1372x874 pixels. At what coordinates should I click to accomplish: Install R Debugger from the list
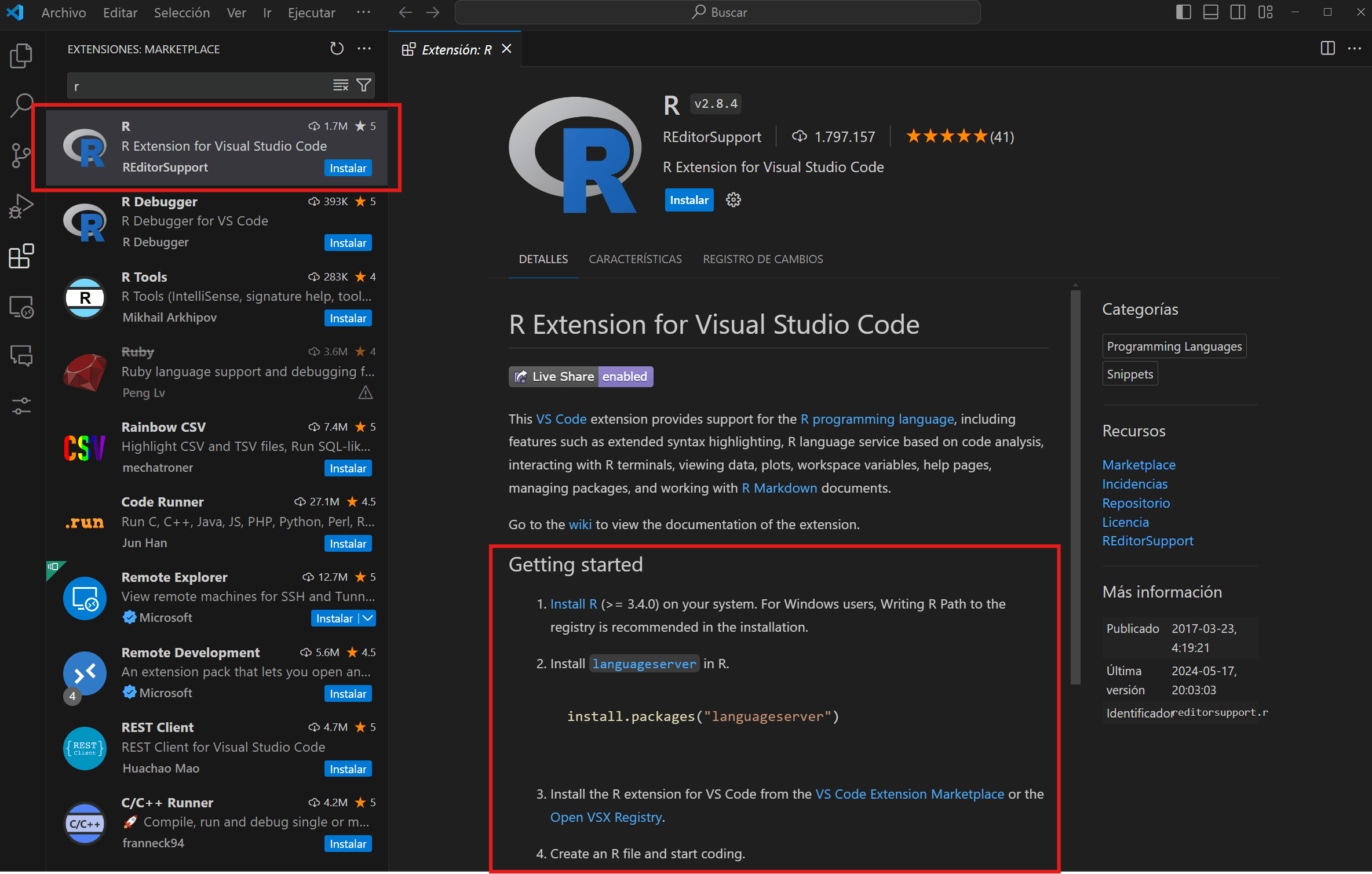pos(348,243)
